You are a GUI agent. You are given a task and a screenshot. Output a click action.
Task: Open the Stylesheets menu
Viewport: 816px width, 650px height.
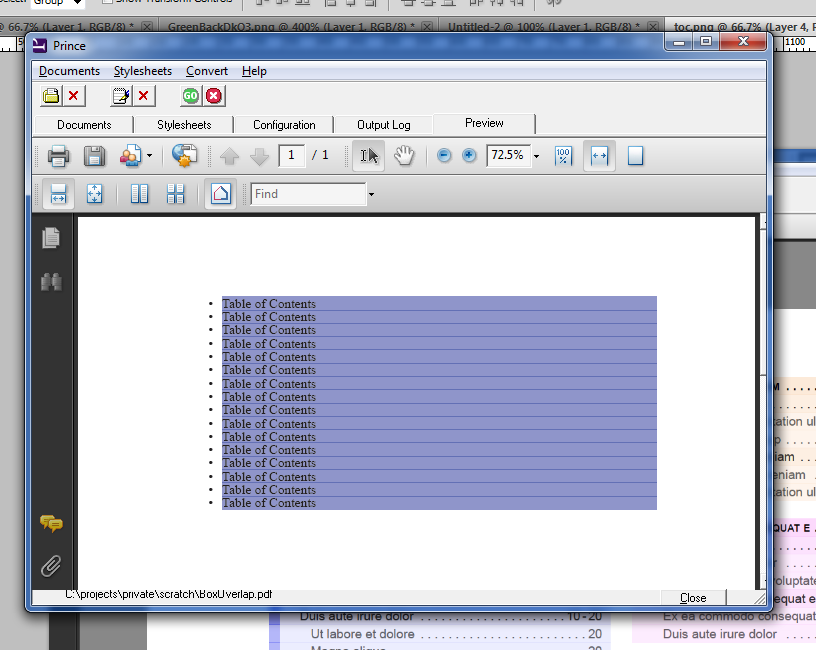pos(142,71)
